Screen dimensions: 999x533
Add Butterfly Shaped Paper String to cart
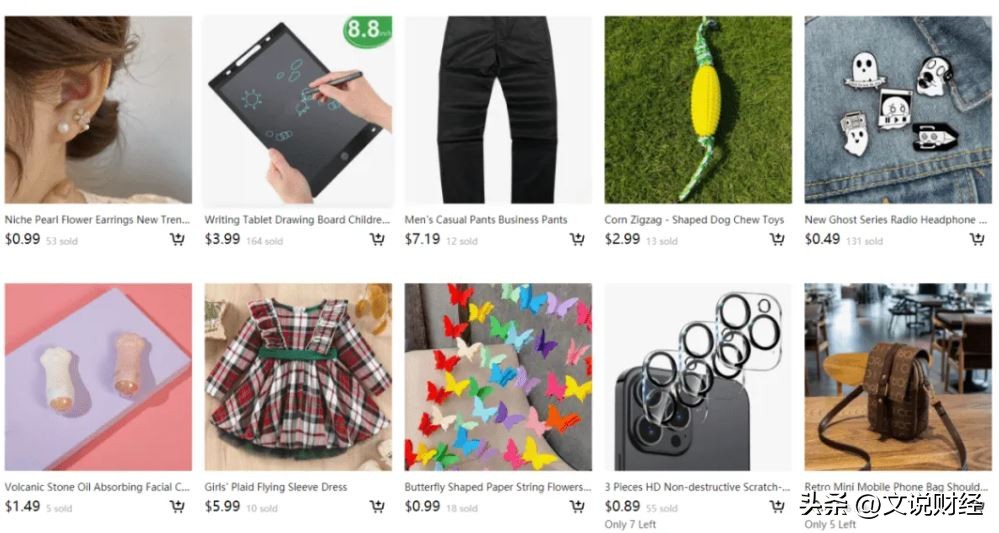tap(577, 507)
